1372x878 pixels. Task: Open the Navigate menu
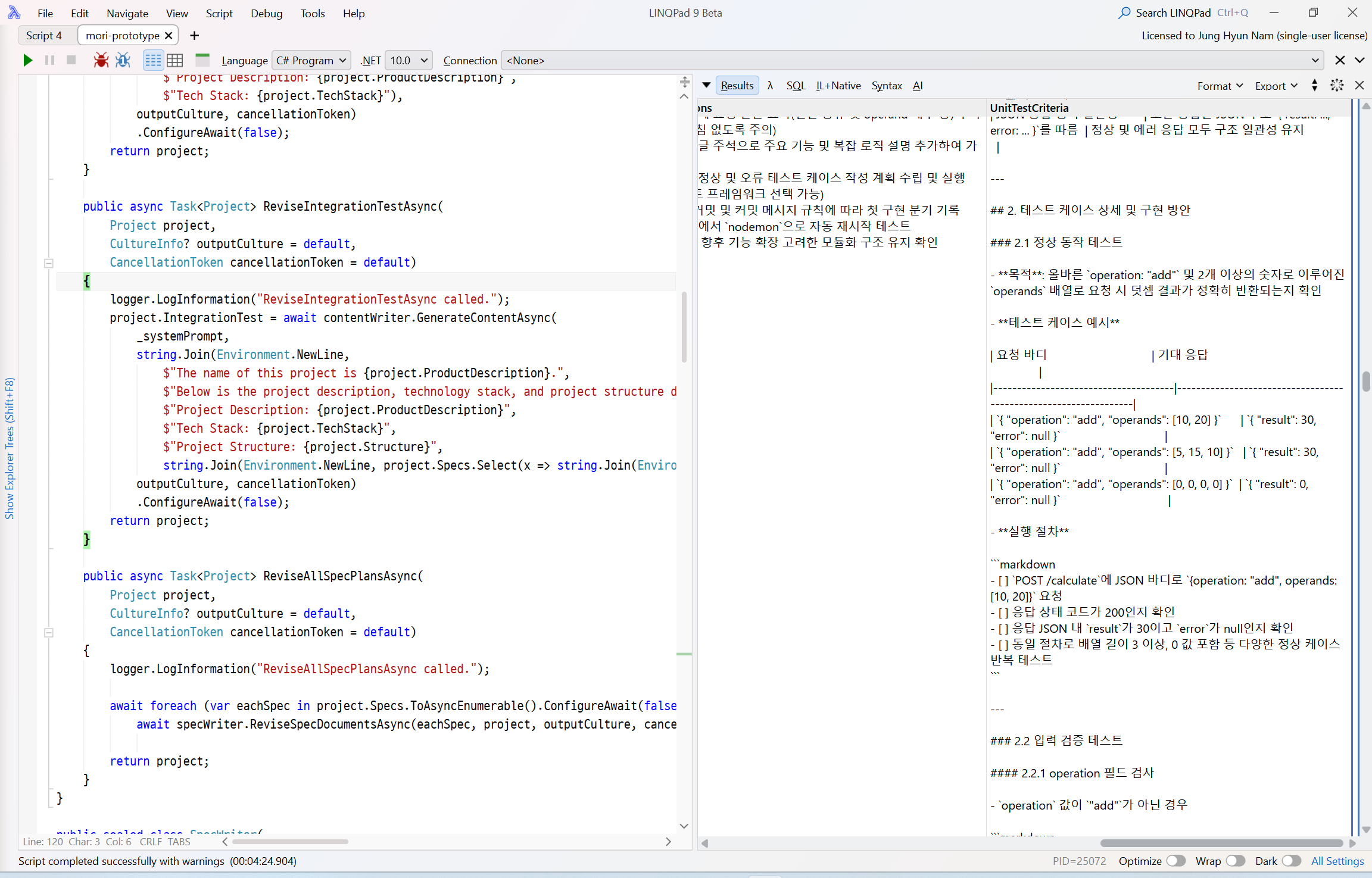click(x=127, y=13)
